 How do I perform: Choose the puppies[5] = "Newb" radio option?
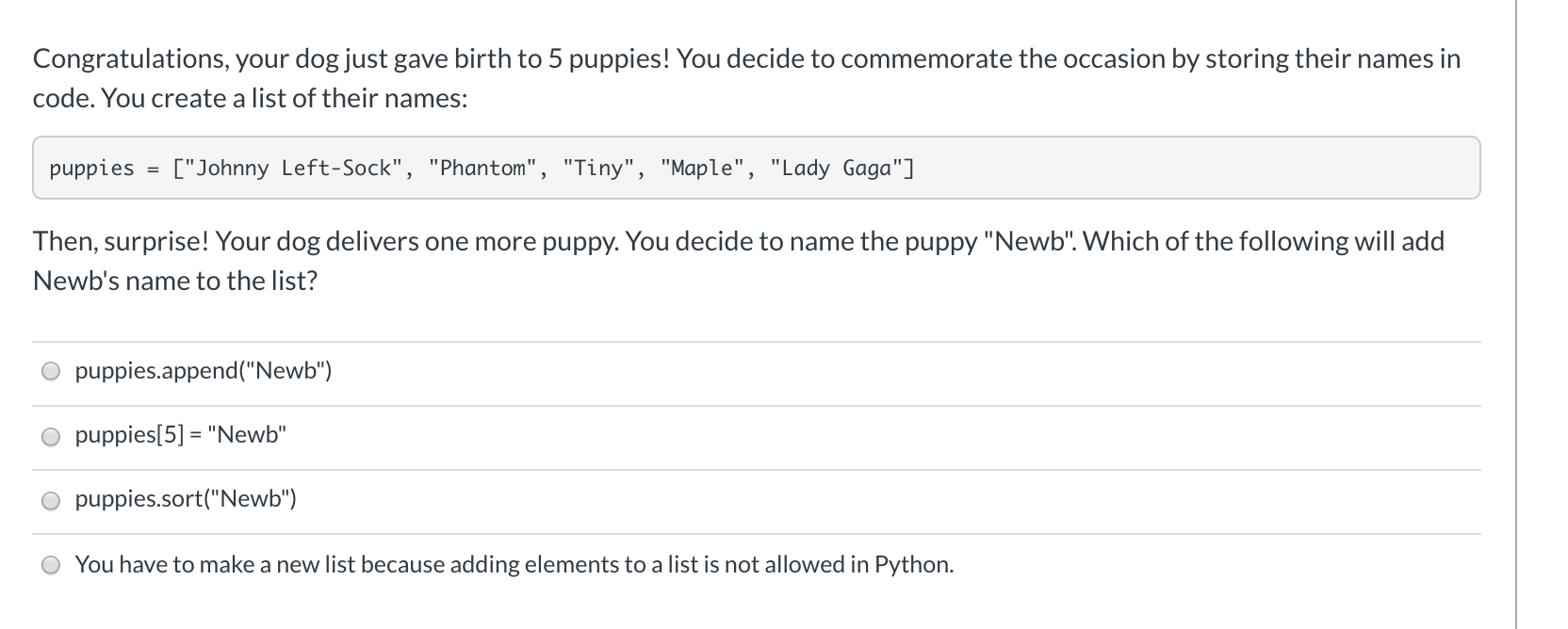tap(51, 436)
